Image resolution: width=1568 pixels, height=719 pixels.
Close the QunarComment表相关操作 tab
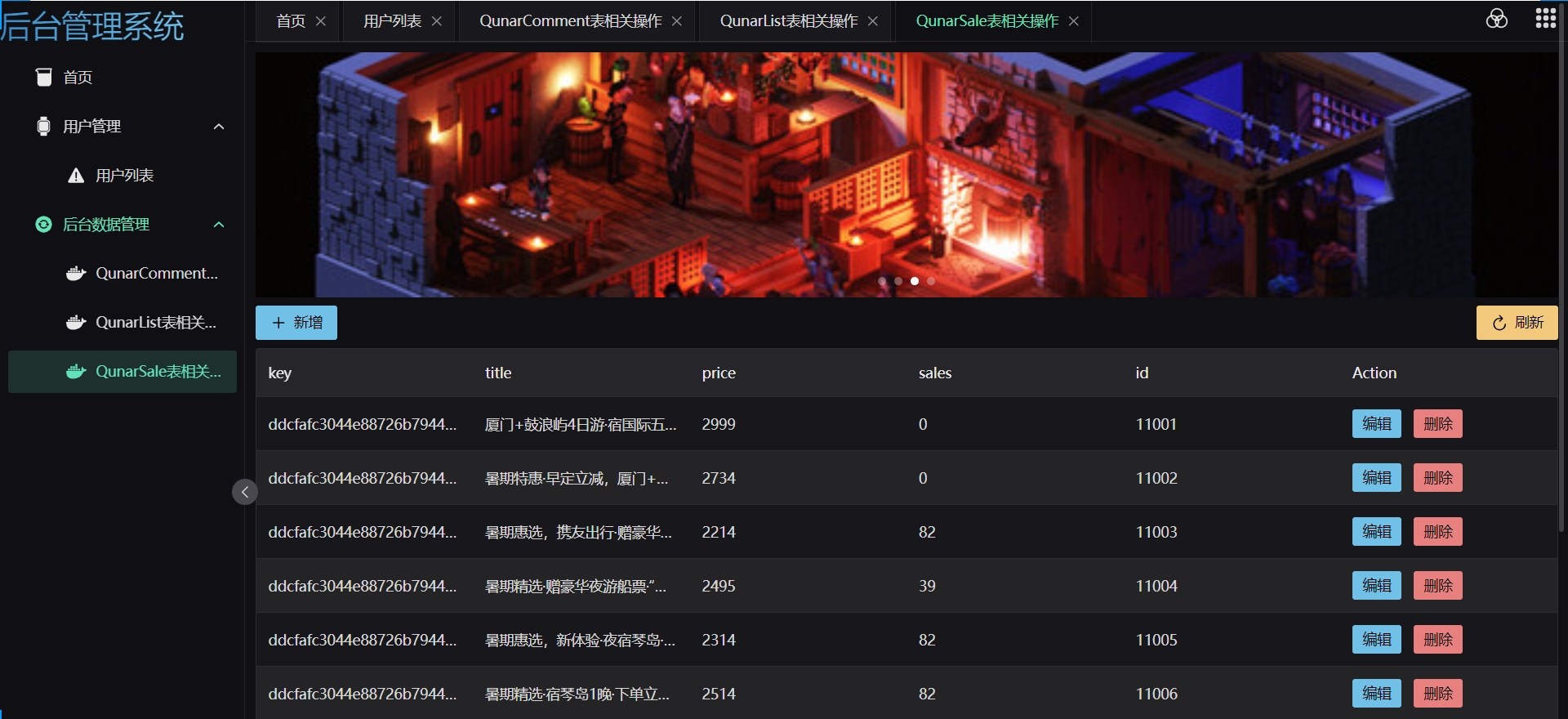click(677, 21)
